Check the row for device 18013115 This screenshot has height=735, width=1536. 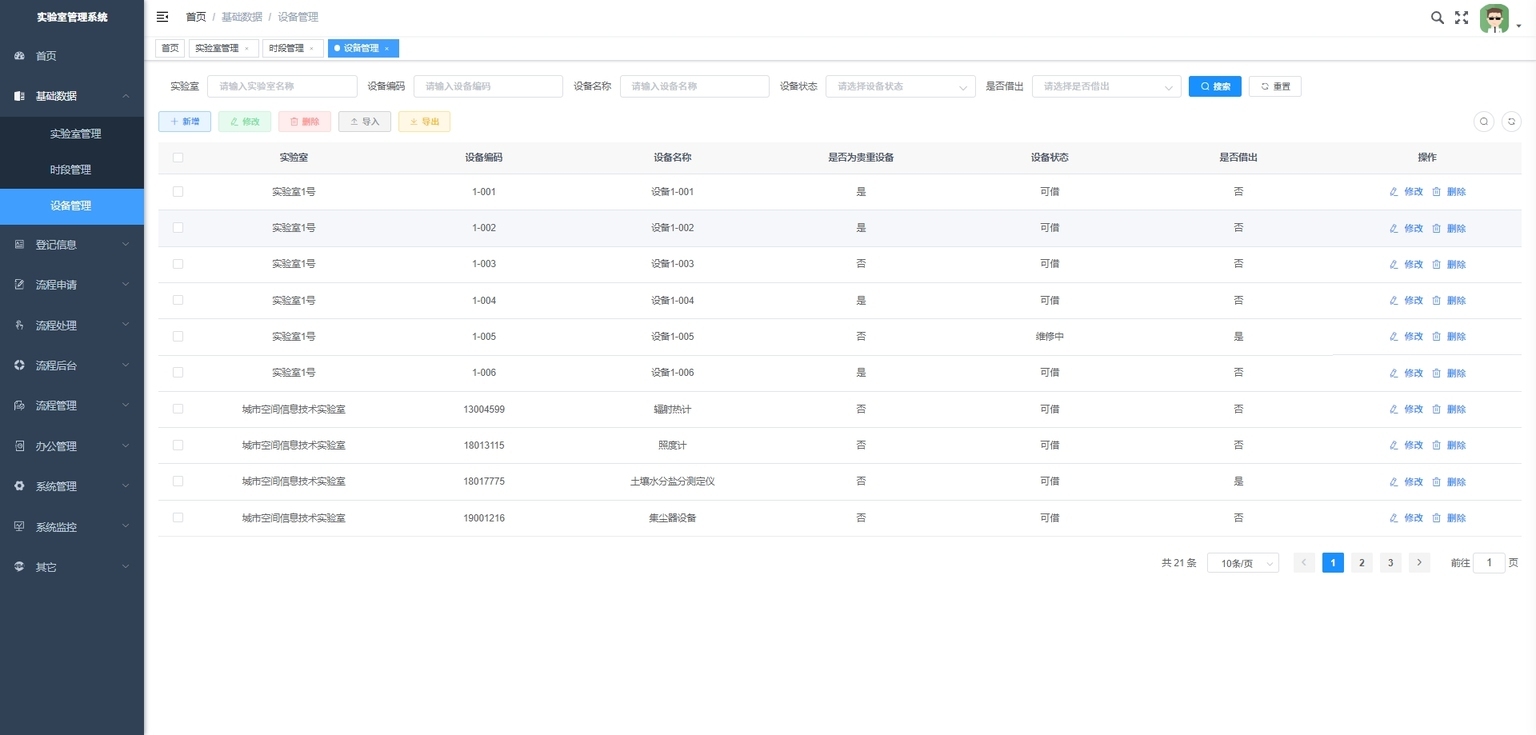[x=178, y=445]
